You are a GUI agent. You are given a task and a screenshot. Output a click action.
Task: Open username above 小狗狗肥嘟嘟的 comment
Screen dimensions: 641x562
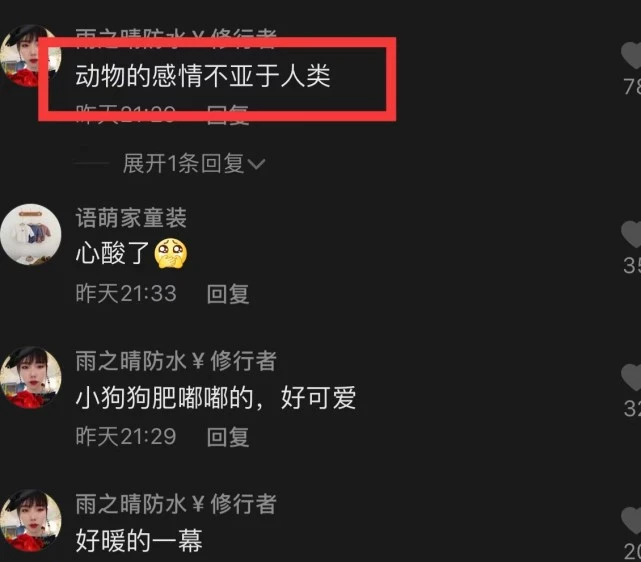point(176,361)
